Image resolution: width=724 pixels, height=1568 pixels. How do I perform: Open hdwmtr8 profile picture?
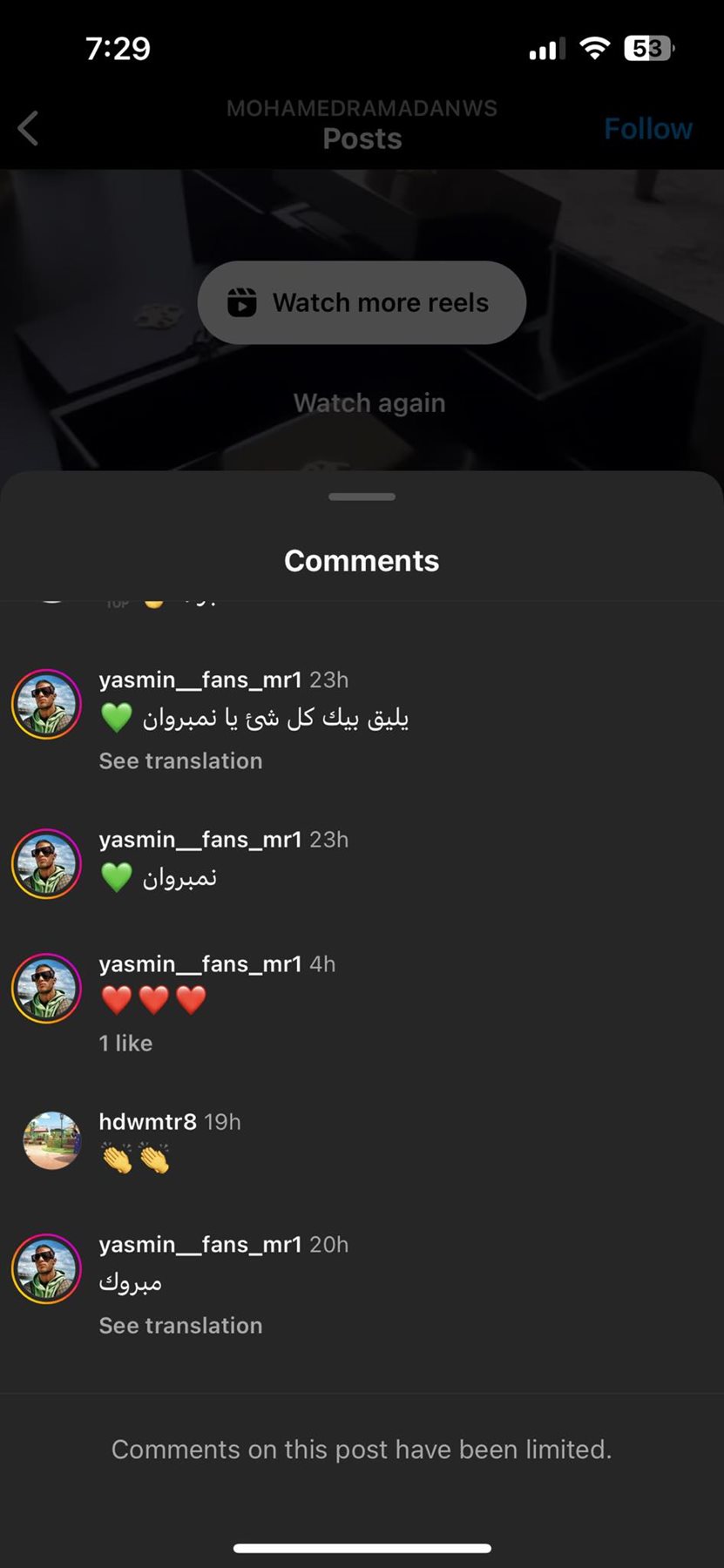pos(51,1140)
